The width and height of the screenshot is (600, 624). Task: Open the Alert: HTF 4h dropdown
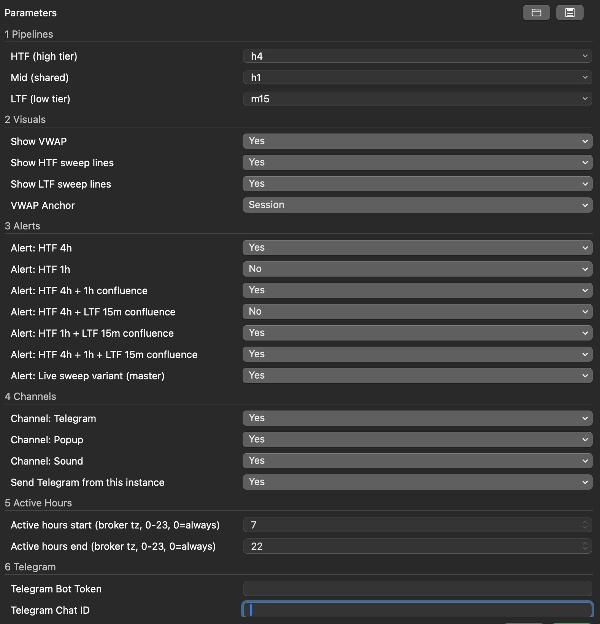click(x=418, y=248)
